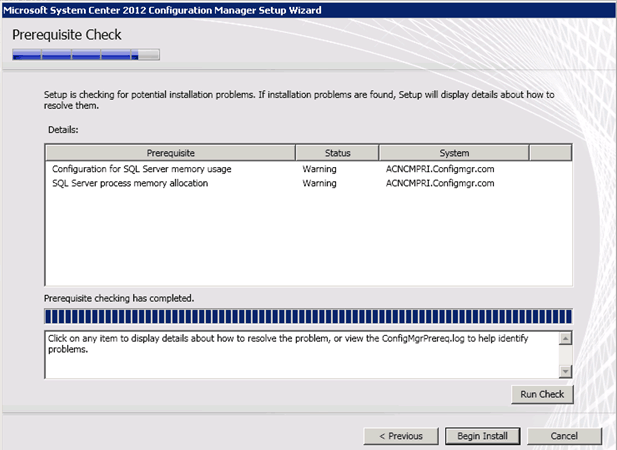Viewport: 617px width, 450px height.
Task: Click 'Prerequisite checking has completed.' text
Action: click(x=119, y=299)
